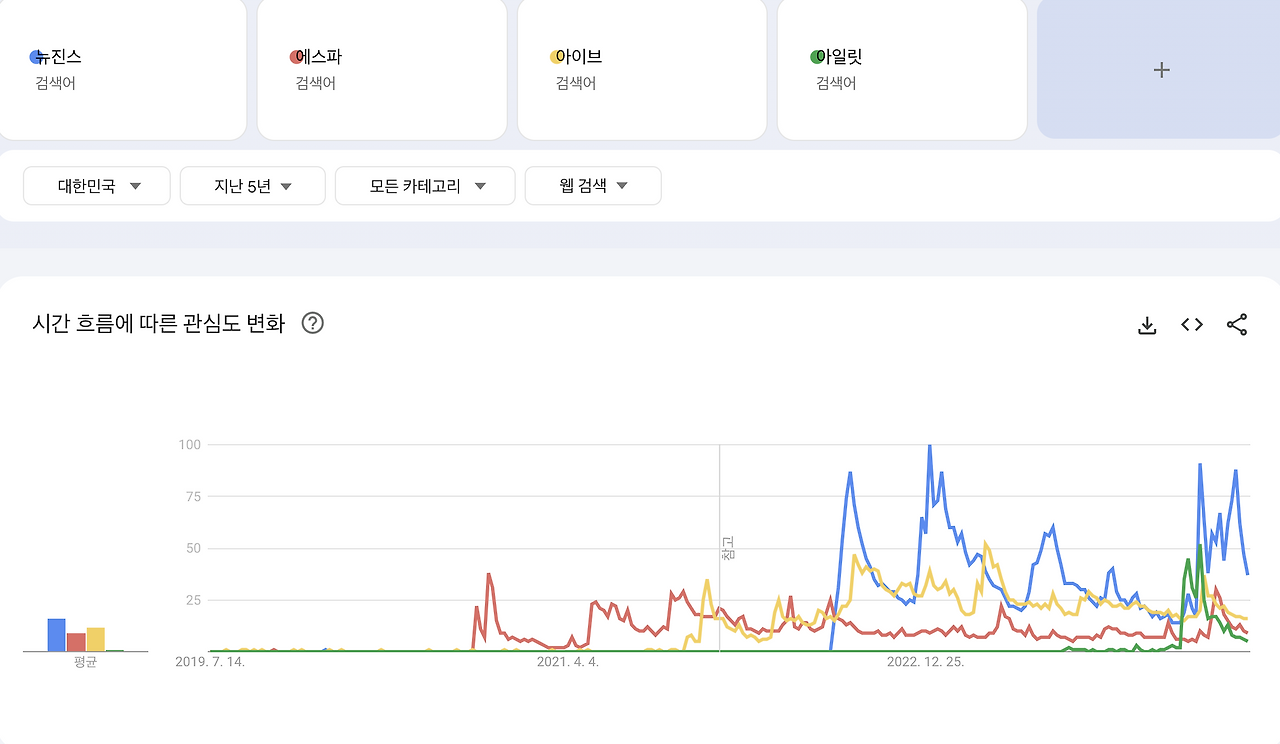The image size is (1280, 744).
Task: Open the 웹 검색 search type dropdown
Action: 592,185
